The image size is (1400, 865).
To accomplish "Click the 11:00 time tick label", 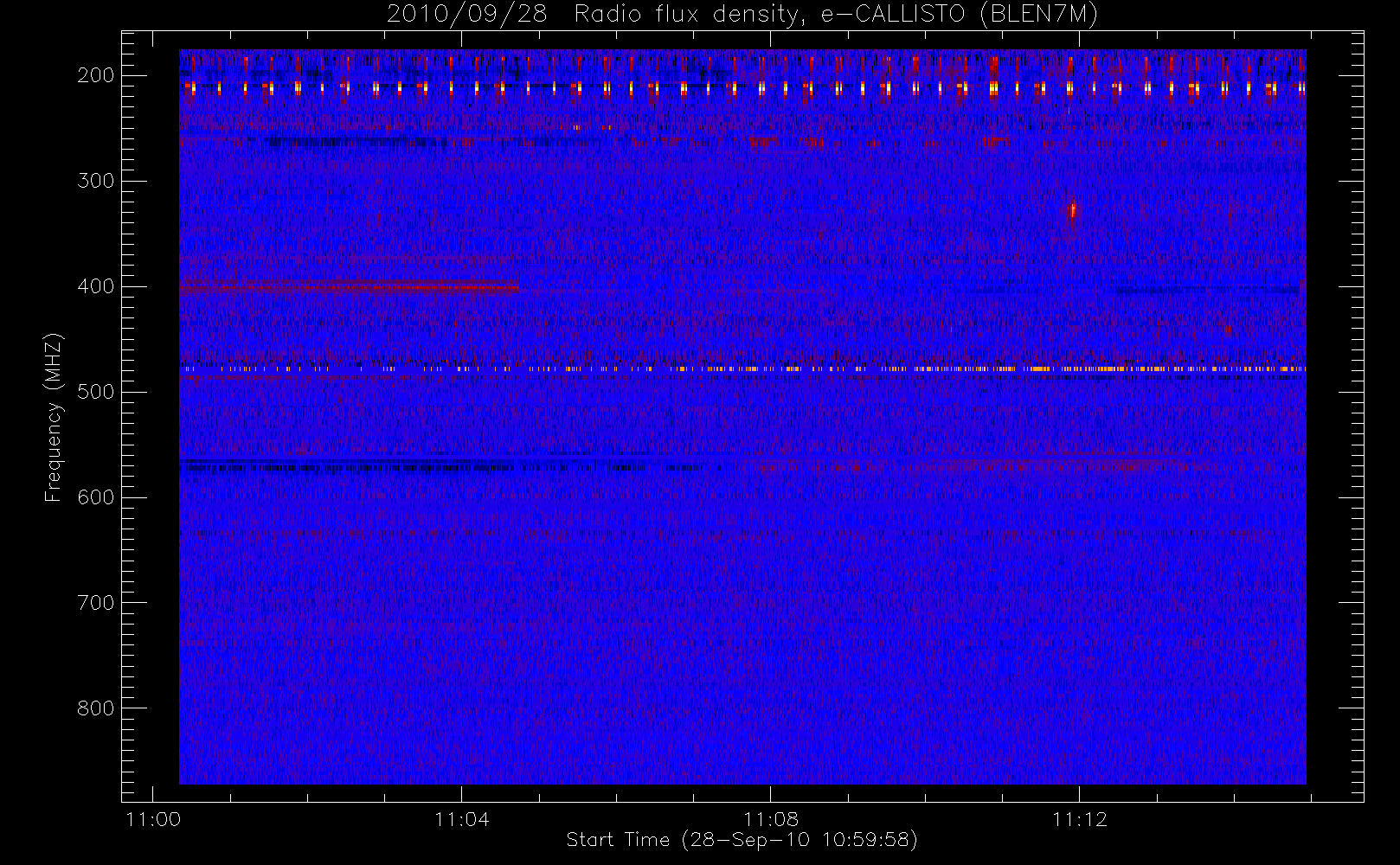I will (x=153, y=819).
